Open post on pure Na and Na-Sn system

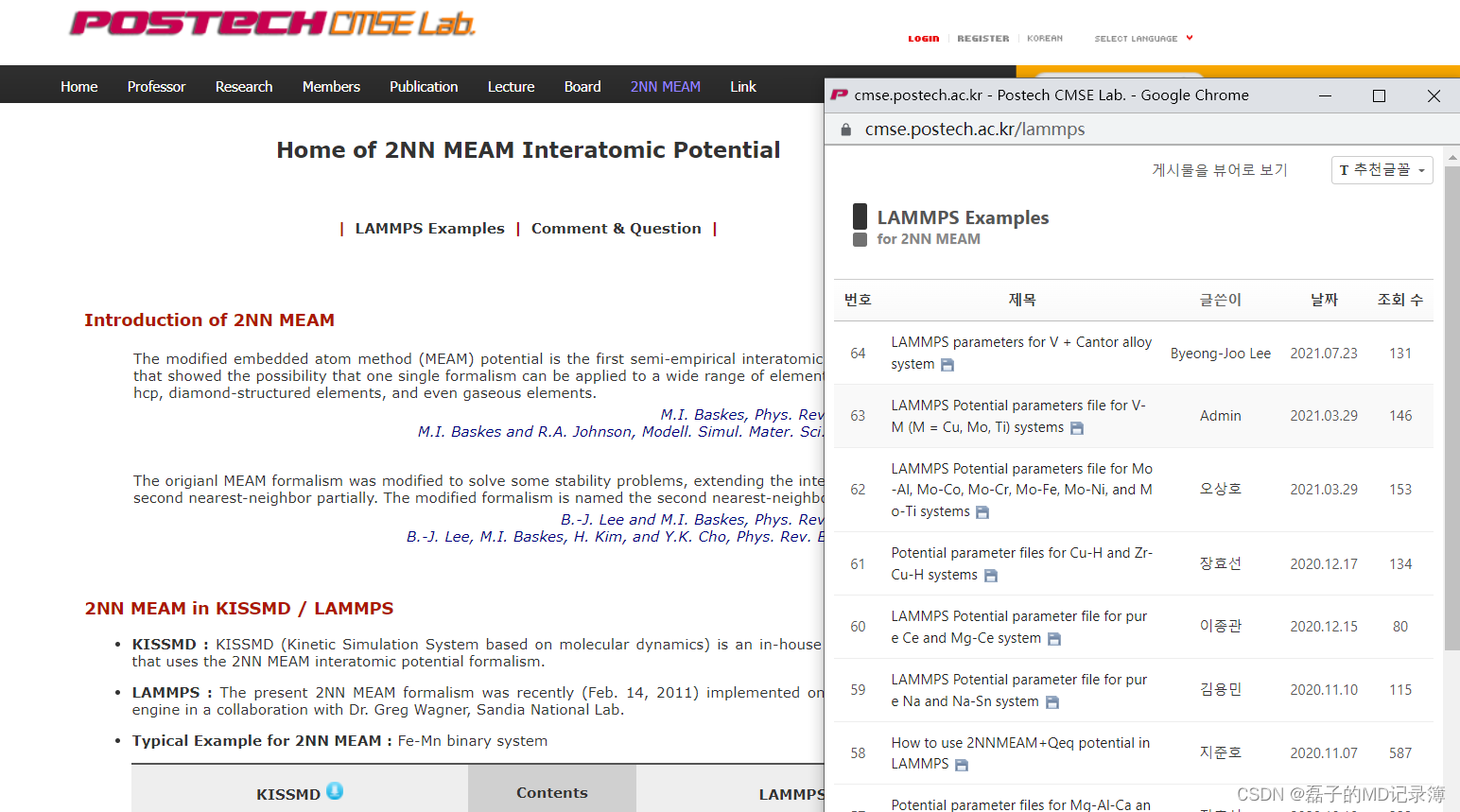[1018, 690]
